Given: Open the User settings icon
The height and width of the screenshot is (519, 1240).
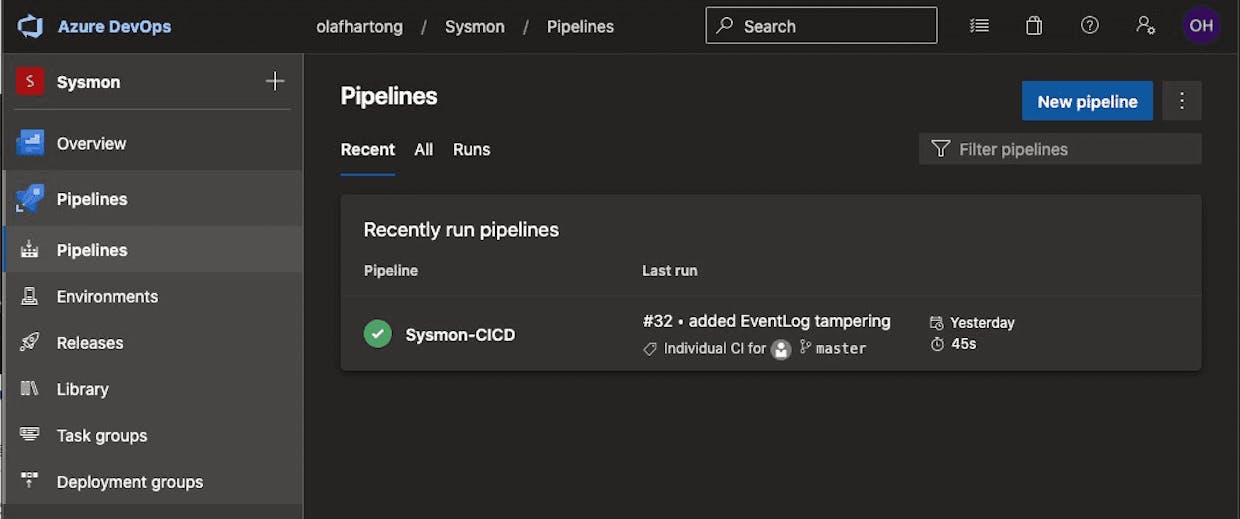Looking at the screenshot, I should (1146, 26).
